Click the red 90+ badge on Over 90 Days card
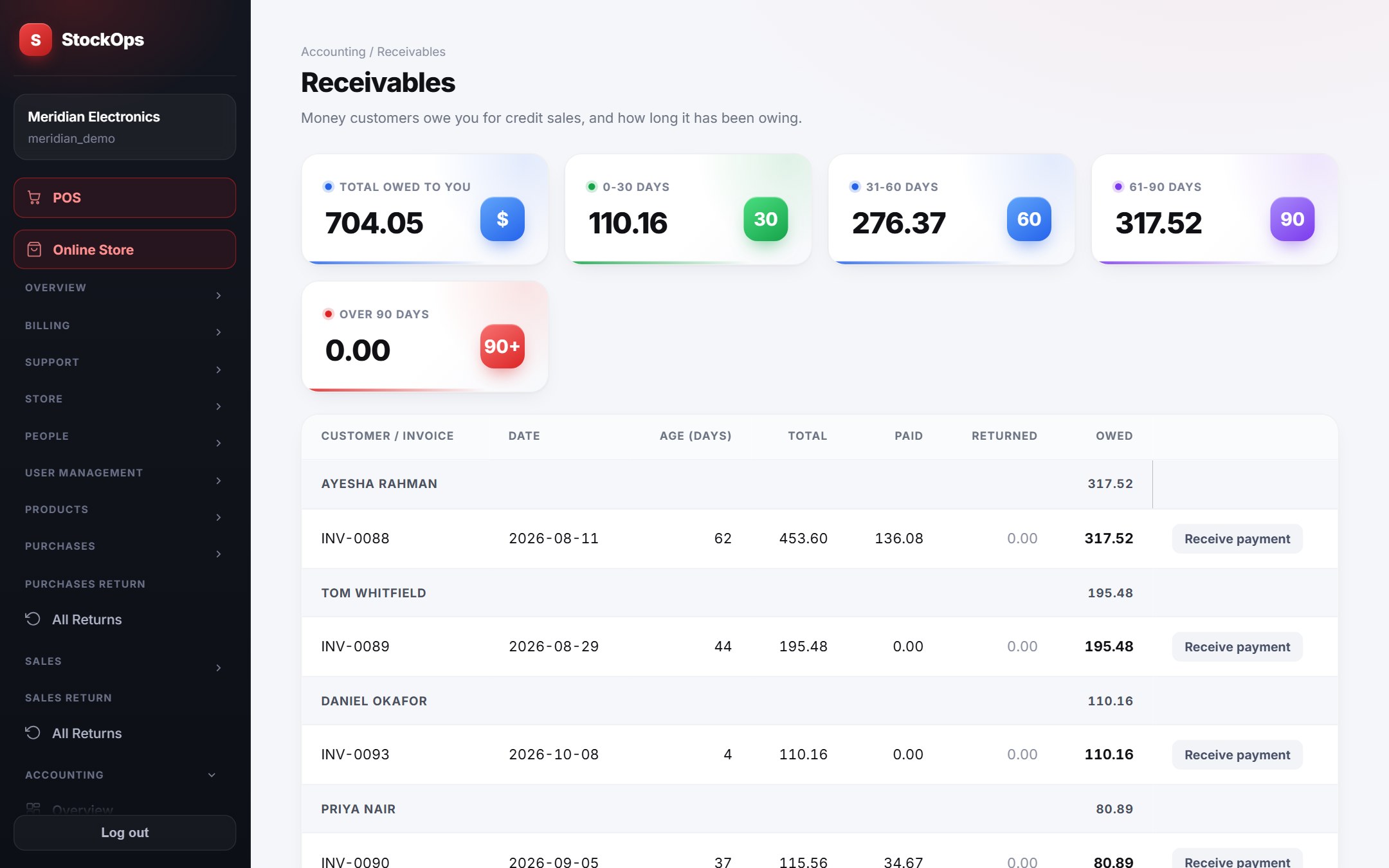 pyautogui.click(x=502, y=347)
